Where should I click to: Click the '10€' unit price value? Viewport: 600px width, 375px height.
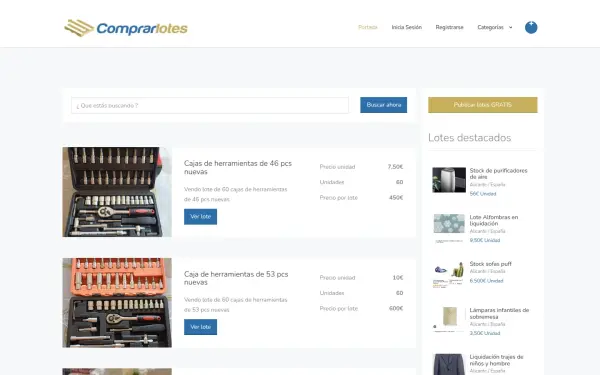[x=398, y=278]
